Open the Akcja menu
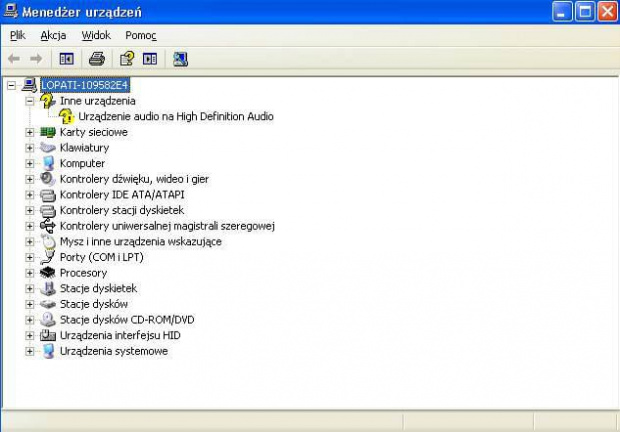Screen dimensions: 620x432 tap(53, 35)
